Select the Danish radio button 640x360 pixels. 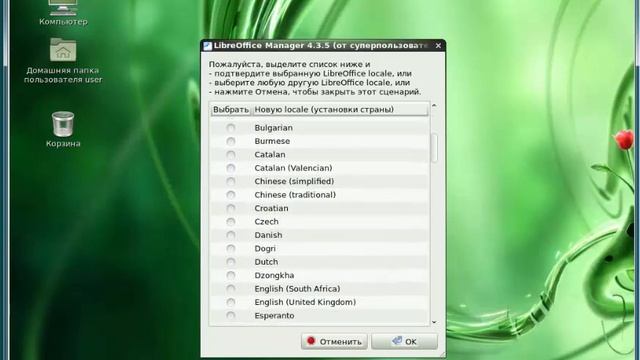[x=231, y=235]
